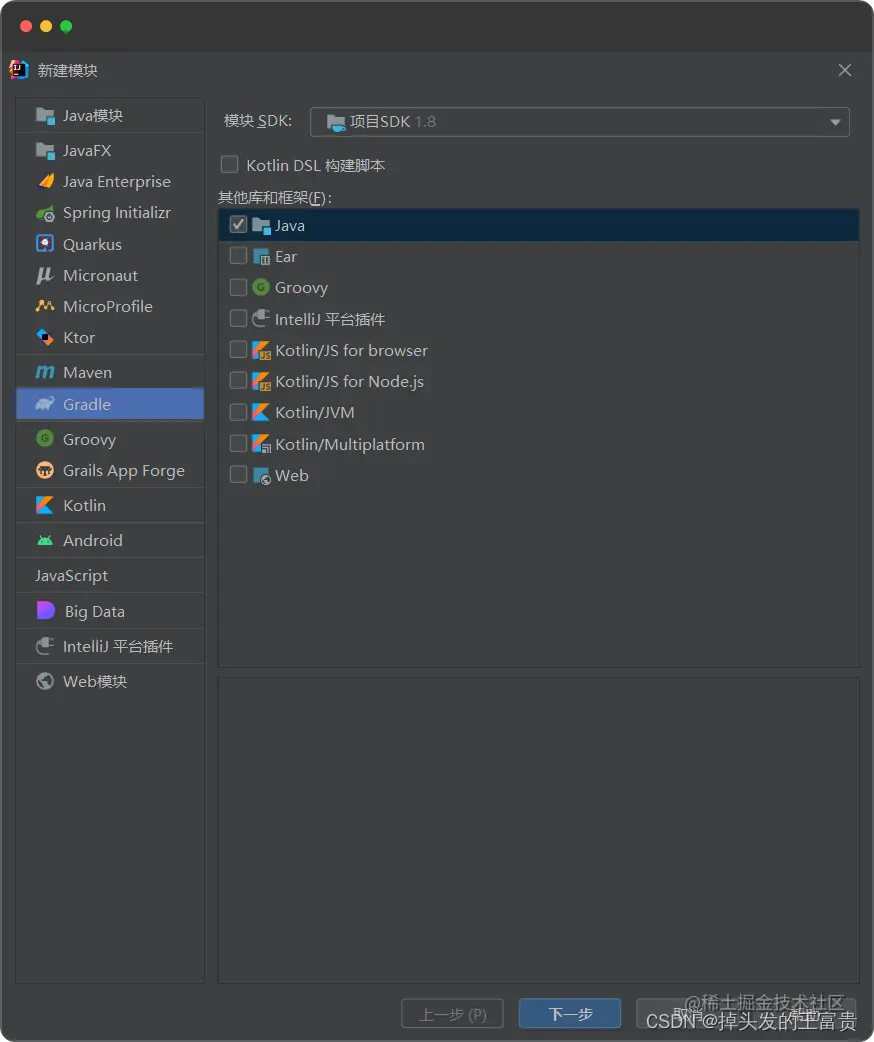Close the 新建模块 dialog with X
Viewport: 874px width, 1042px height.
click(x=845, y=70)
